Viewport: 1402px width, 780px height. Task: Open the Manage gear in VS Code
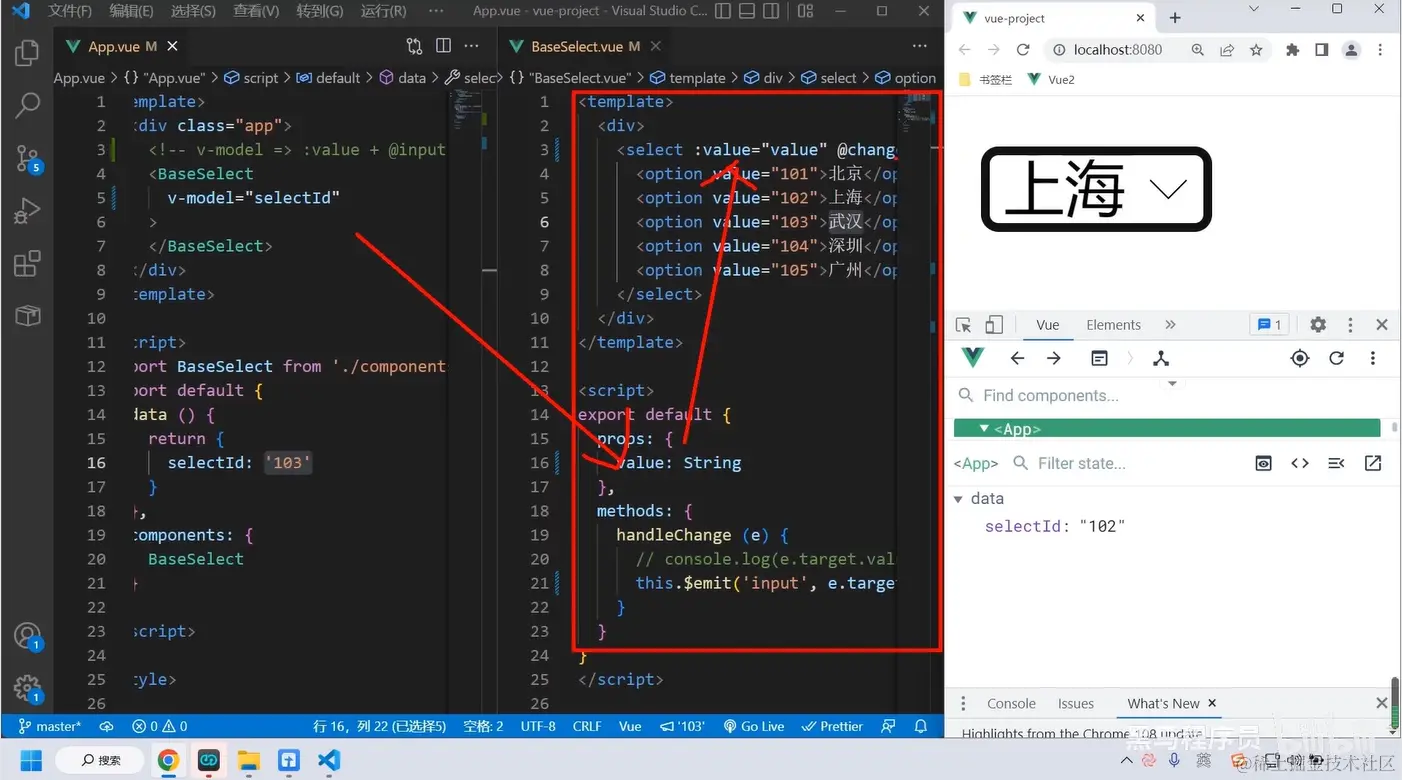[27, 688]
